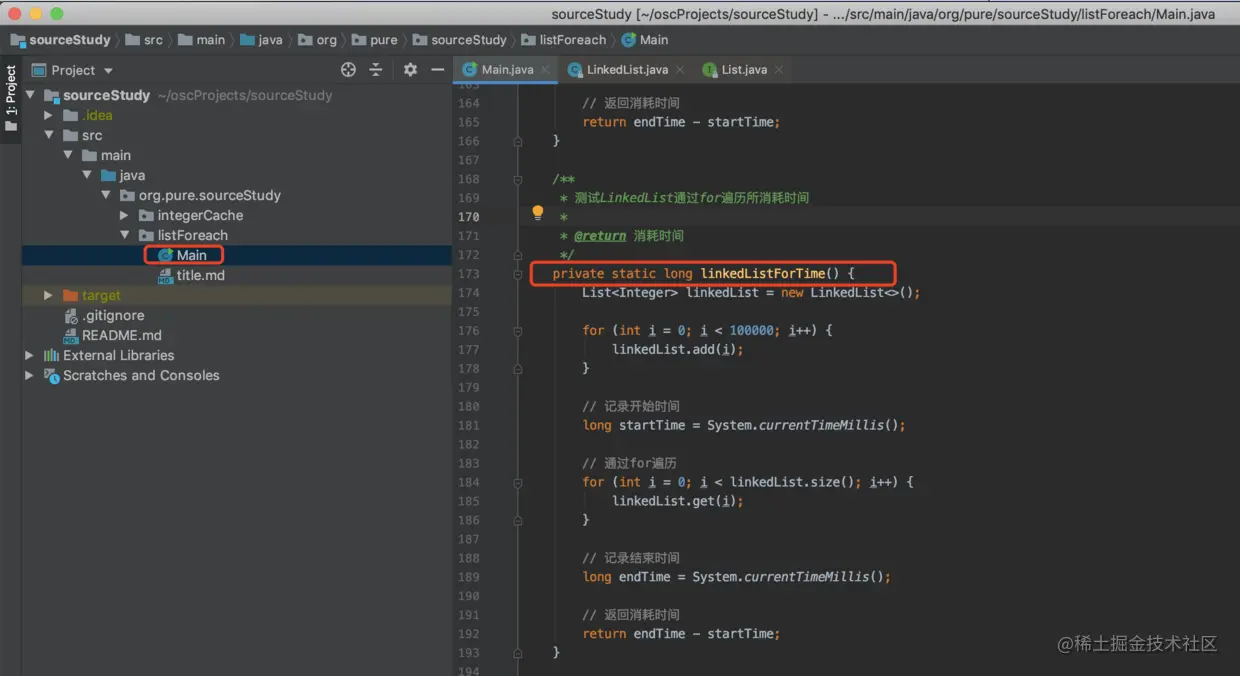Click the 'long endTime' statement on line 189
Screen dimensions: 1240x676
pos(736,577)
